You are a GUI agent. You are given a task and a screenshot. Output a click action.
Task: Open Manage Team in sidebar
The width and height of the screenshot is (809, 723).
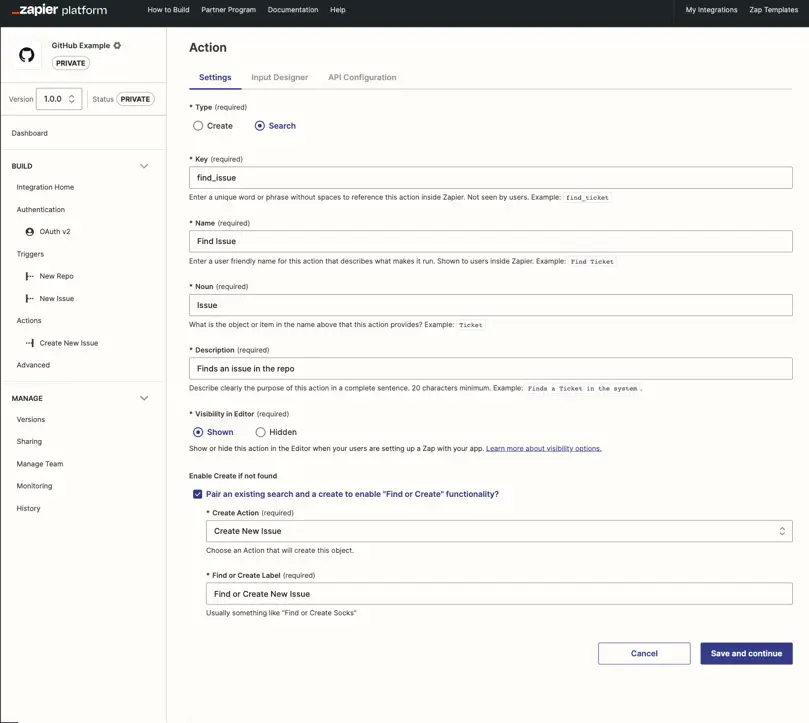pyautogui.click(x=40, y=464)
